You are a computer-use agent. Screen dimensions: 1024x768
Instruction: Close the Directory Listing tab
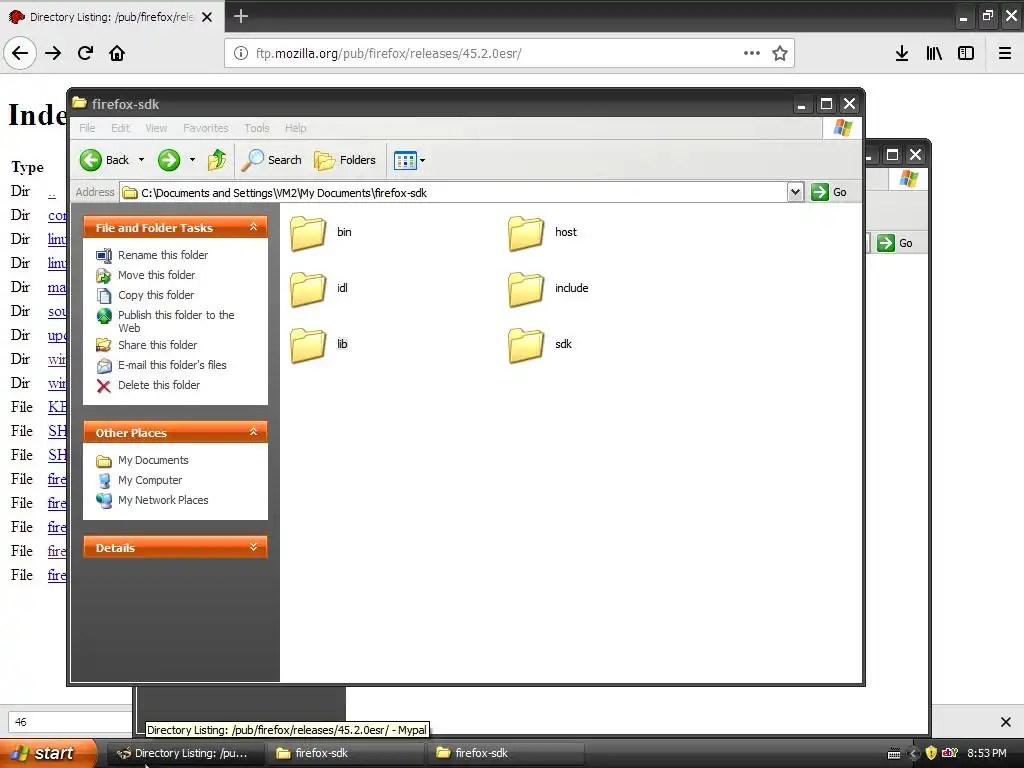207,17
